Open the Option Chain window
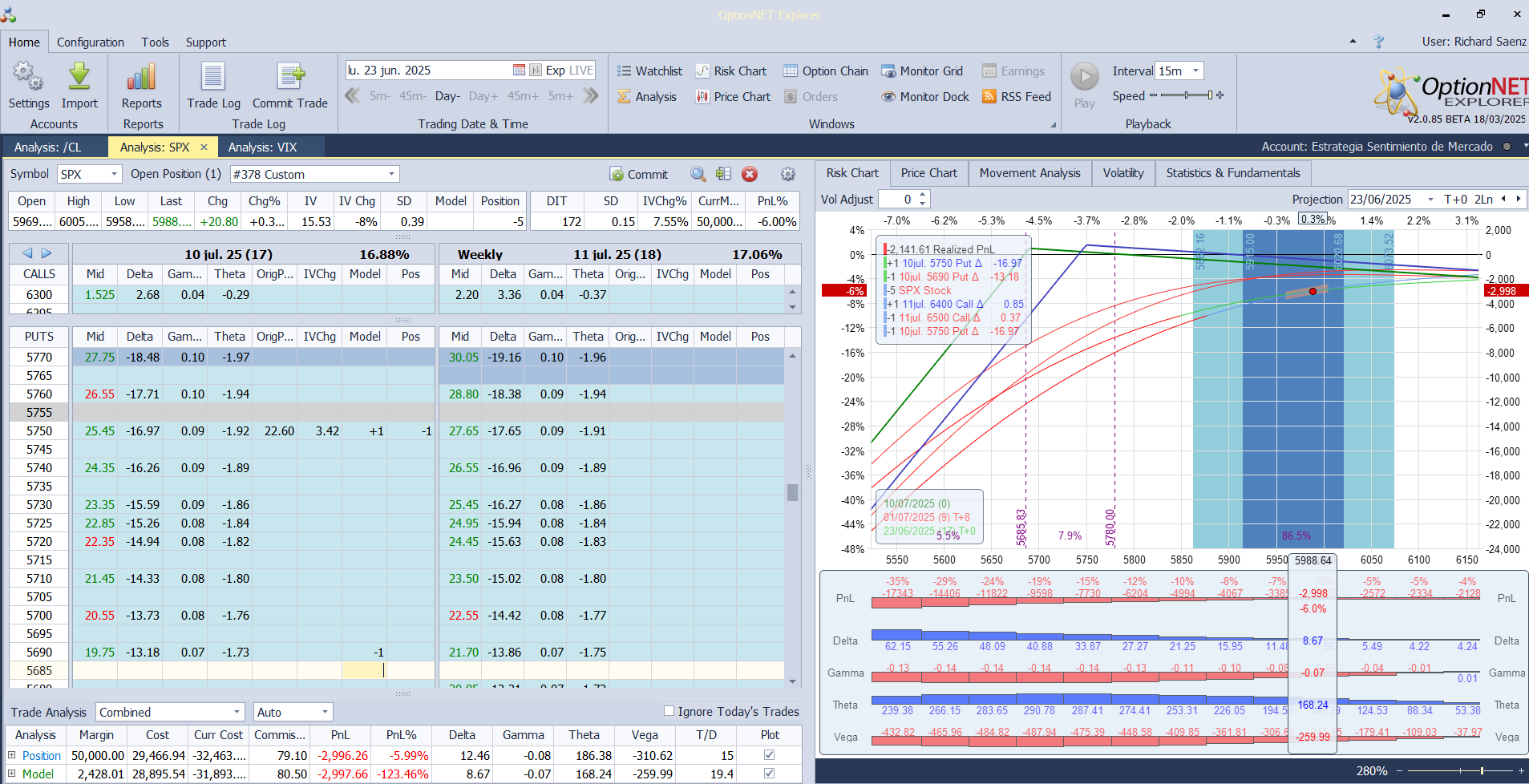 pos(826,71)
